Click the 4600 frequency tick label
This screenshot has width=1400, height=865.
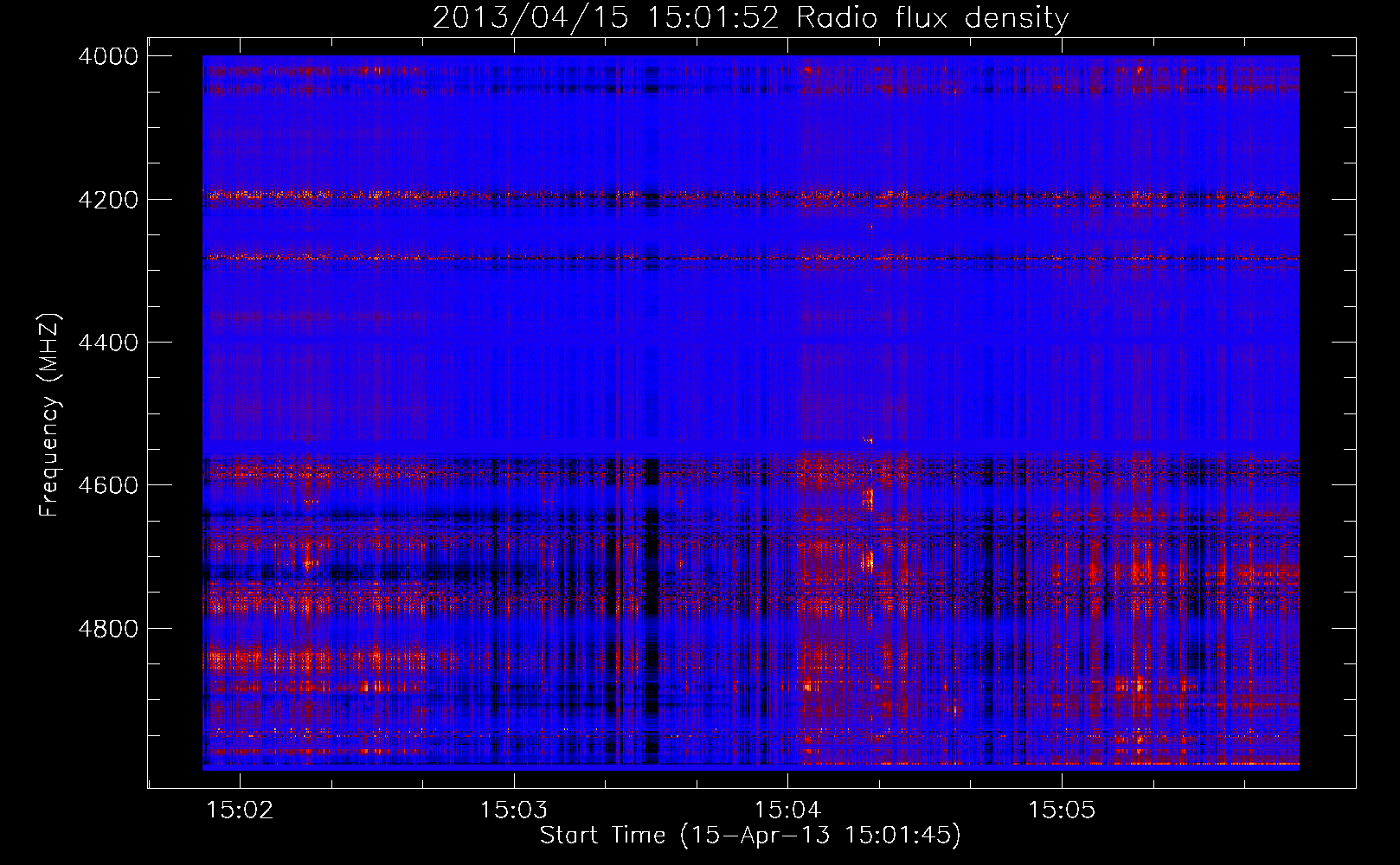(x=108, y=485)
